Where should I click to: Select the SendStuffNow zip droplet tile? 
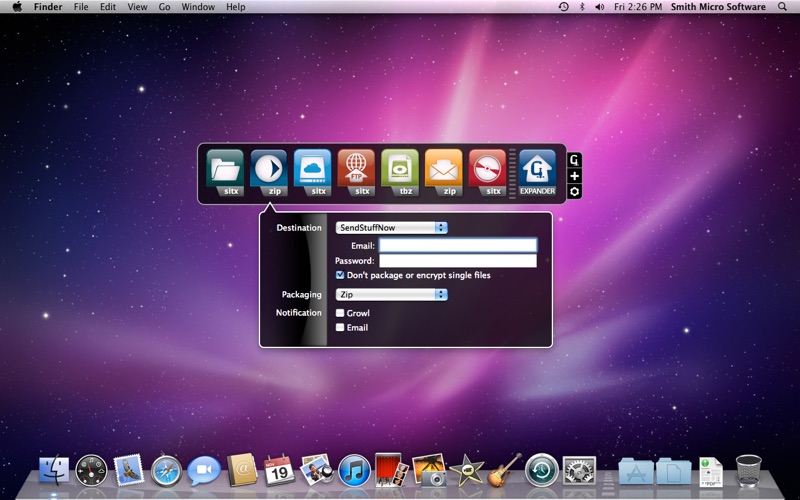(269, 172)
